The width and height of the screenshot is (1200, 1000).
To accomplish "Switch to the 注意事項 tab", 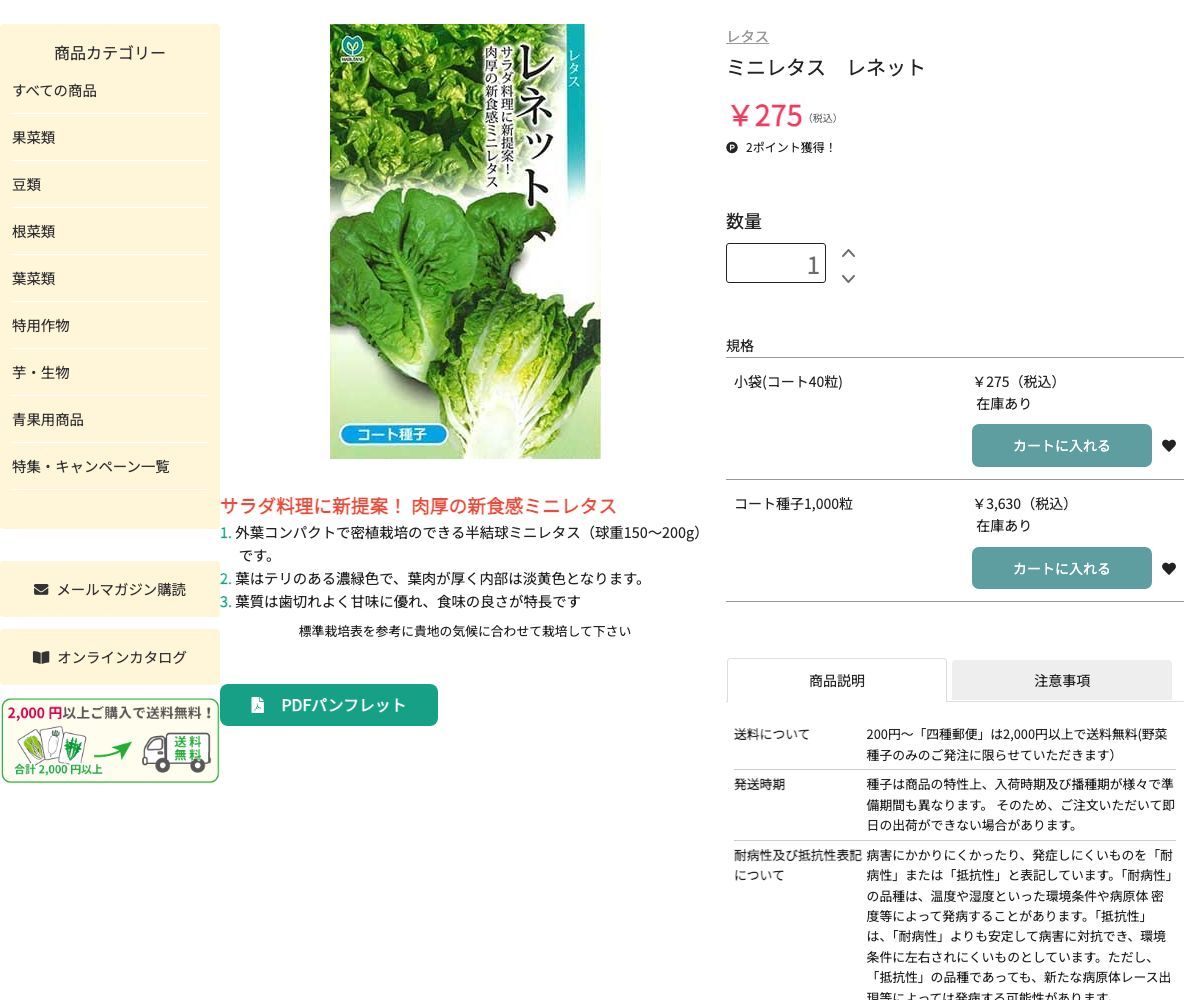I will tap(1062, 680).
